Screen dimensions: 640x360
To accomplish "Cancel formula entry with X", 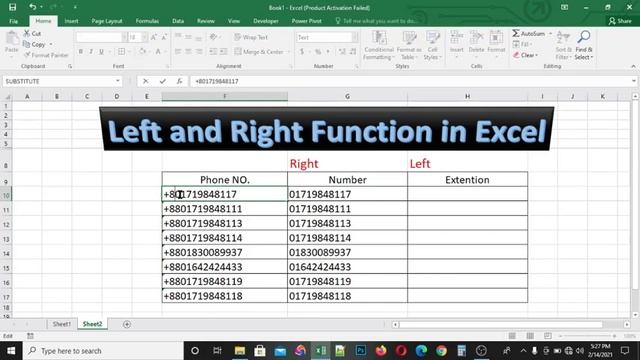I will tap(146, 81).
